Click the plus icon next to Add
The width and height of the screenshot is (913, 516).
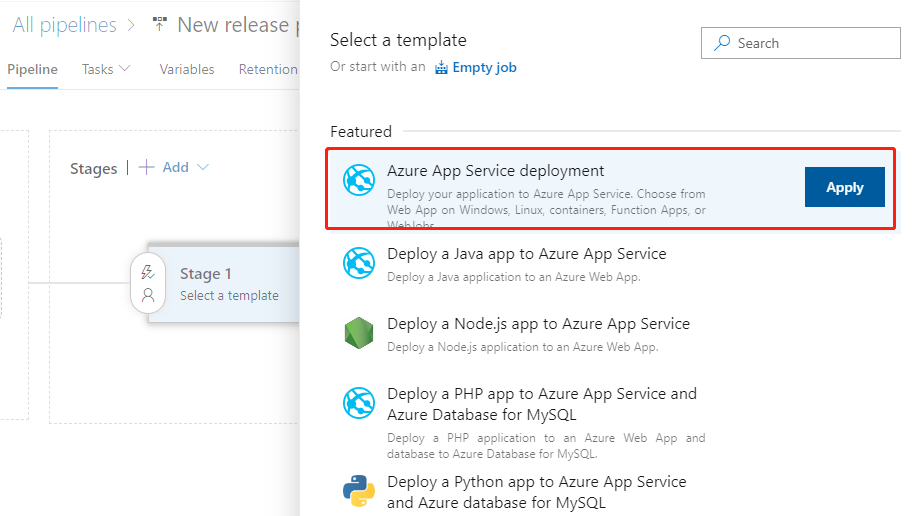[146, 168]
